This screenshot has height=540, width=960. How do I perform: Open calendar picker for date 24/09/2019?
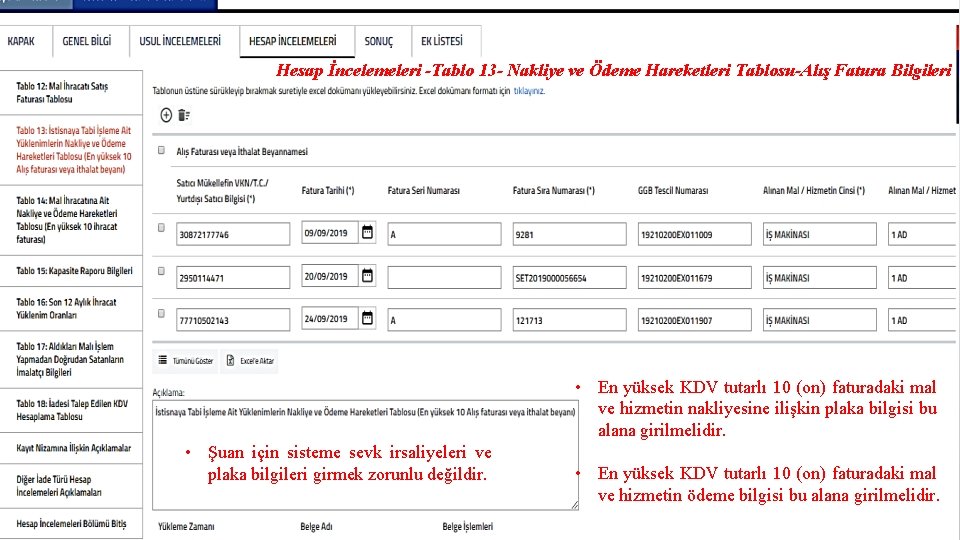[367, 318]
